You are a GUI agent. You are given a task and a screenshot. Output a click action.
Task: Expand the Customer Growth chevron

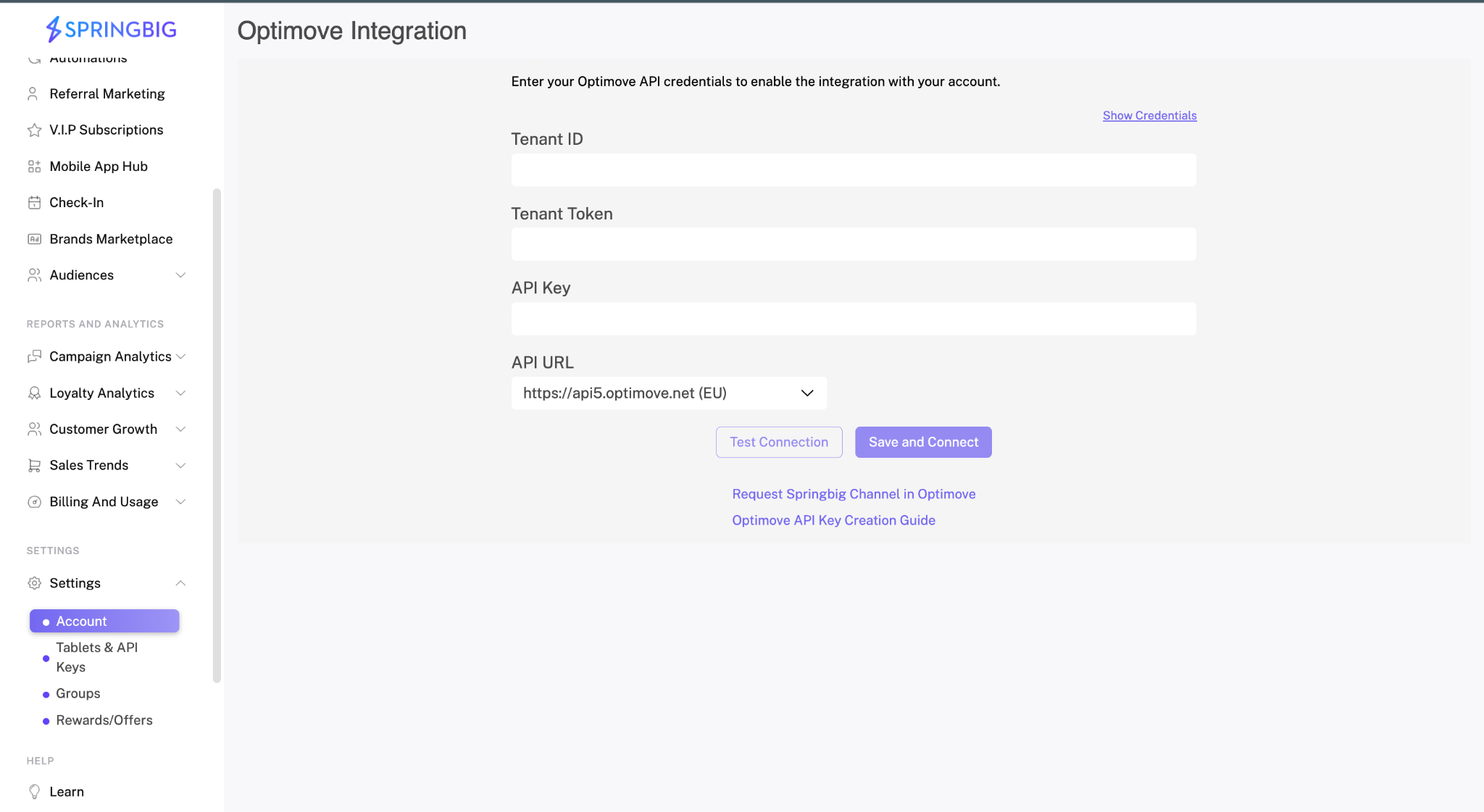tap(181, 429)
